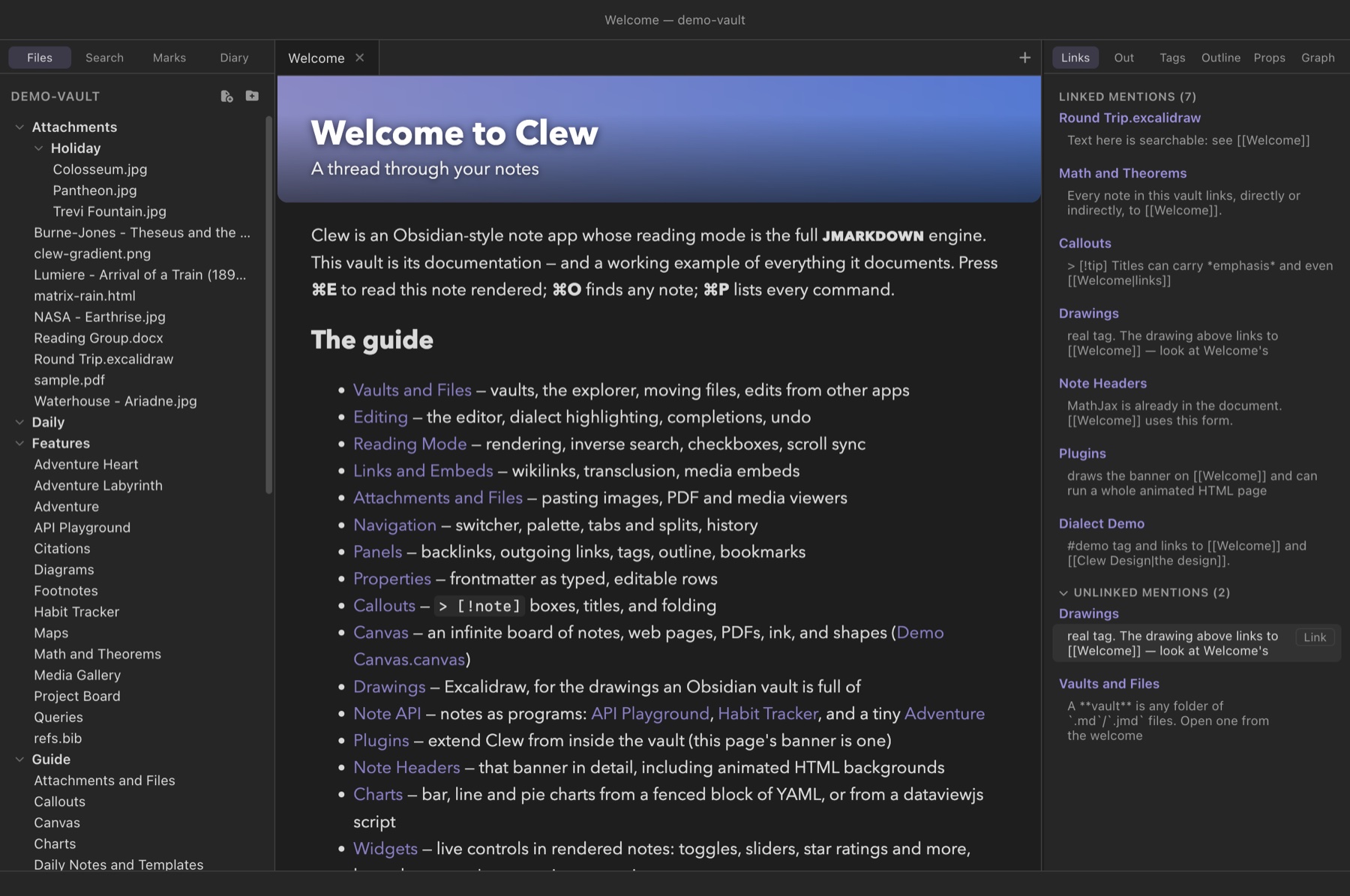Open the Callouts link in the guide list
Image resolution: width=1350 pixels, height=896 pixels.
point(384,606)
